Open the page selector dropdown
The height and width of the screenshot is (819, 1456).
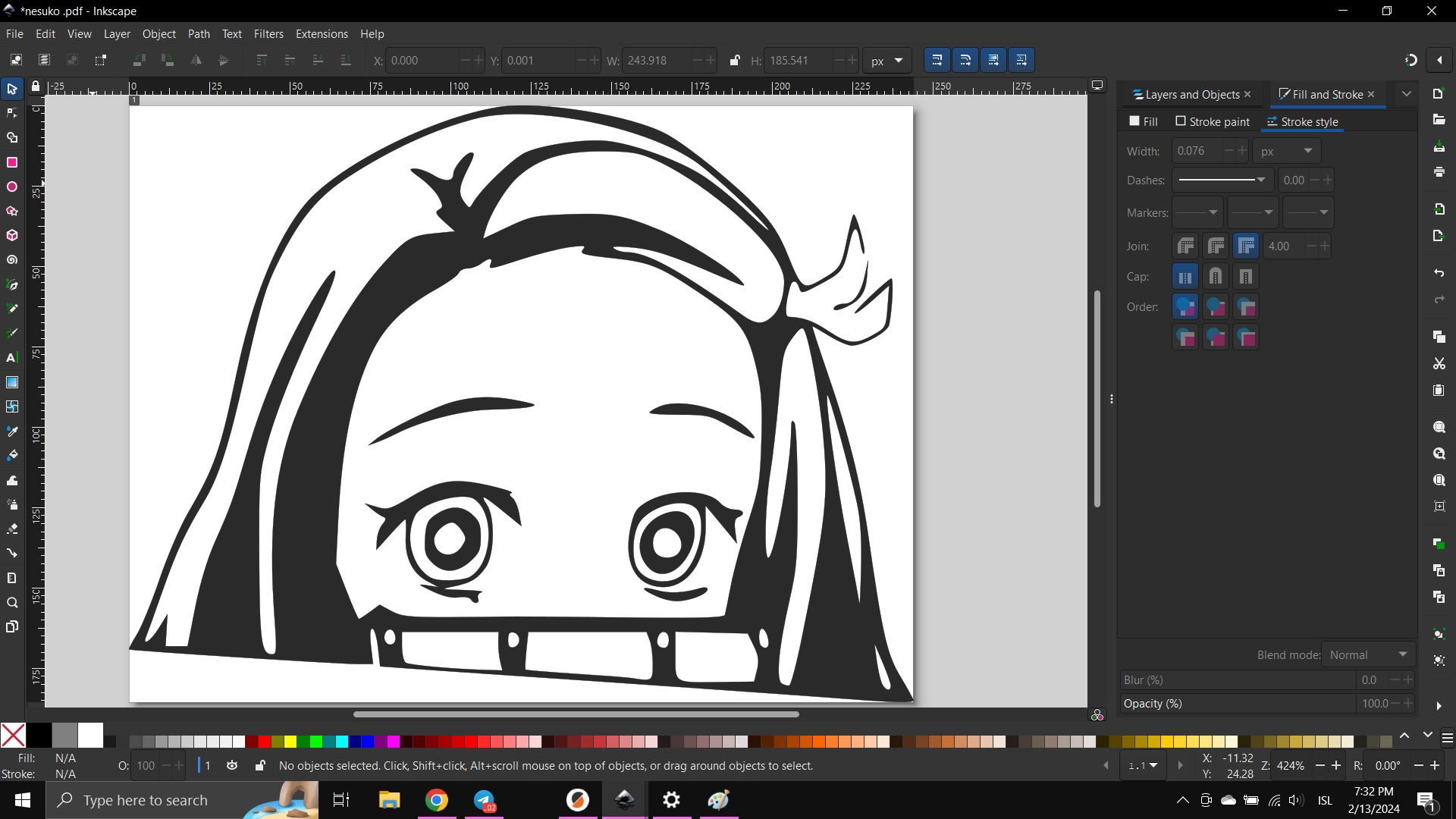coord(1143,766)
